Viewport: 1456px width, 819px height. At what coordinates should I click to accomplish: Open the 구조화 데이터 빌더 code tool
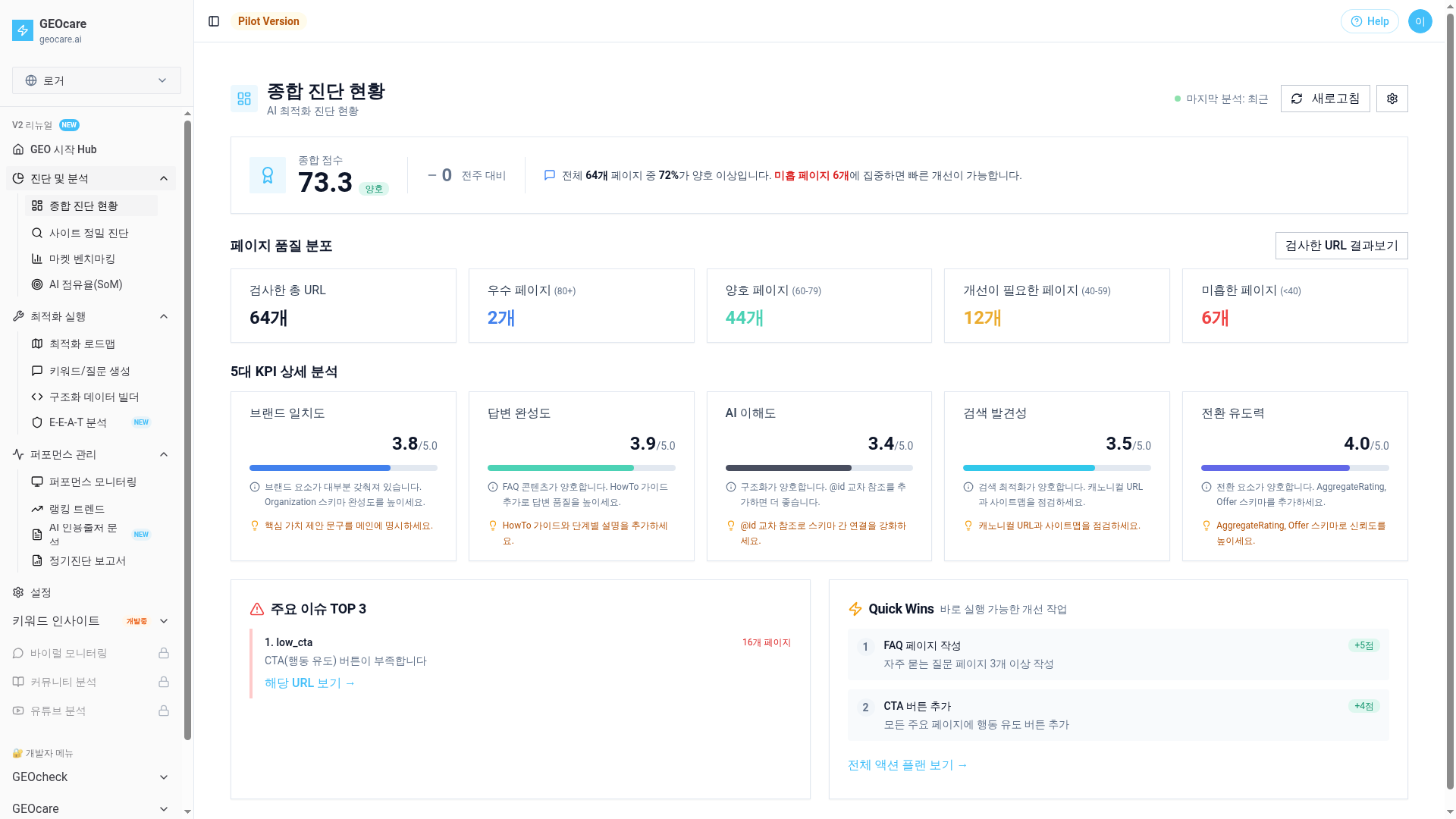pyautogui.click(x=36, y=397)
